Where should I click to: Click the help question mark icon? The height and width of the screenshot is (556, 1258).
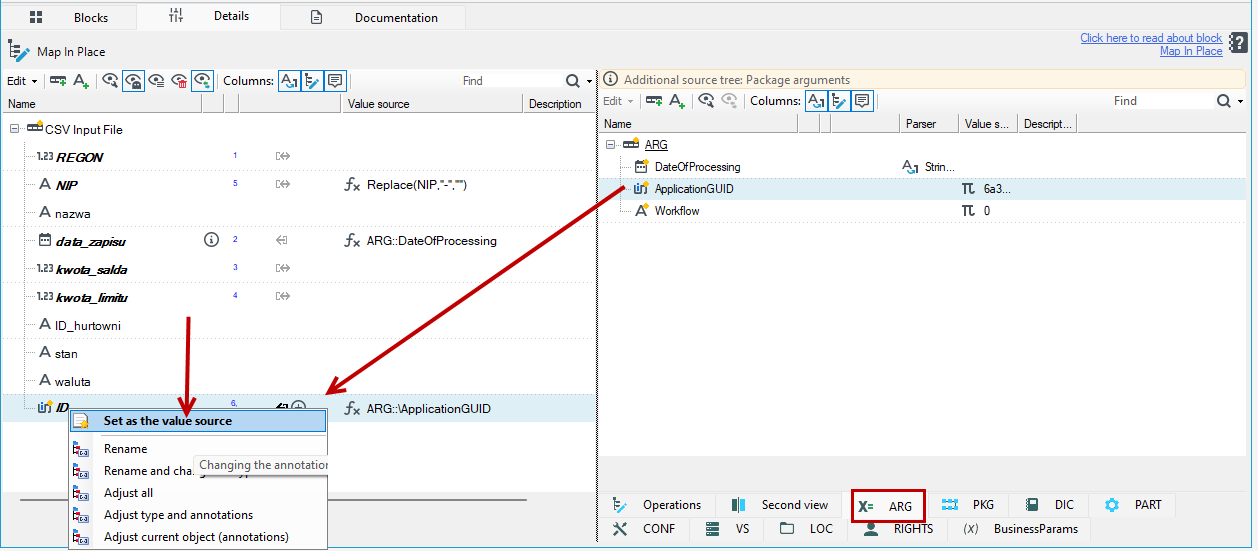(x=1238, y=42)
